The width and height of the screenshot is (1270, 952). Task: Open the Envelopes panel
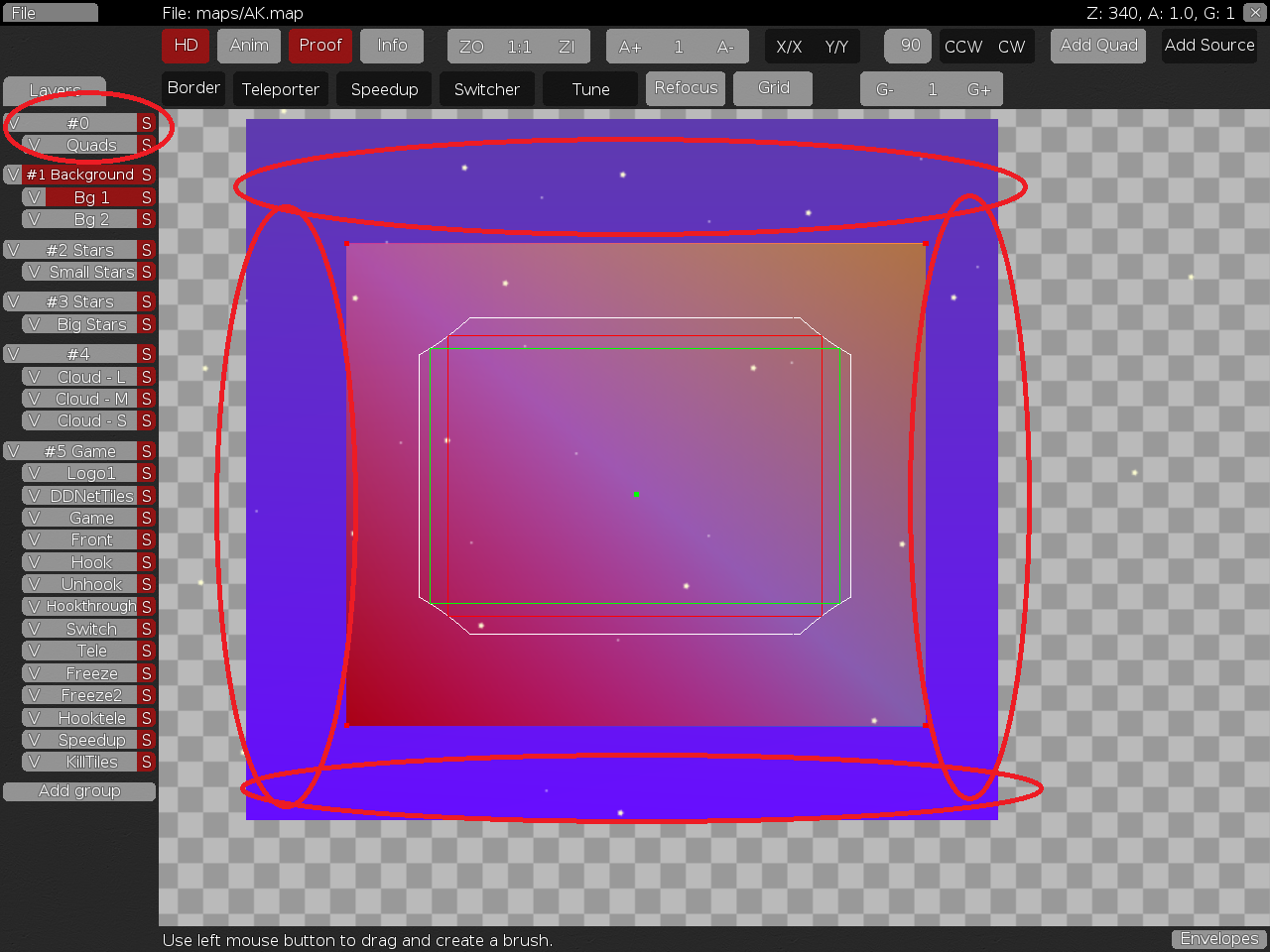[x=1218, y=938]
